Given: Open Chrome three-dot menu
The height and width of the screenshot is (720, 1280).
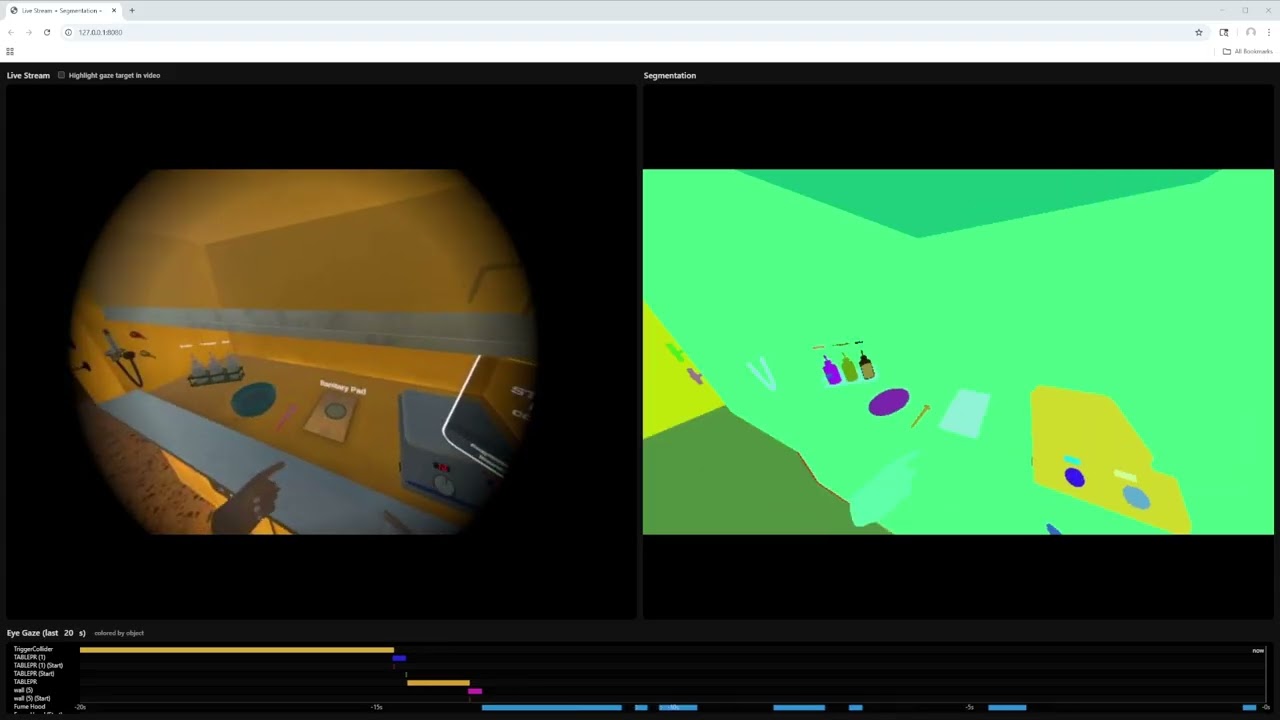Looking at the screenshot, I should pyautogui.click(x=1268, y=32).
